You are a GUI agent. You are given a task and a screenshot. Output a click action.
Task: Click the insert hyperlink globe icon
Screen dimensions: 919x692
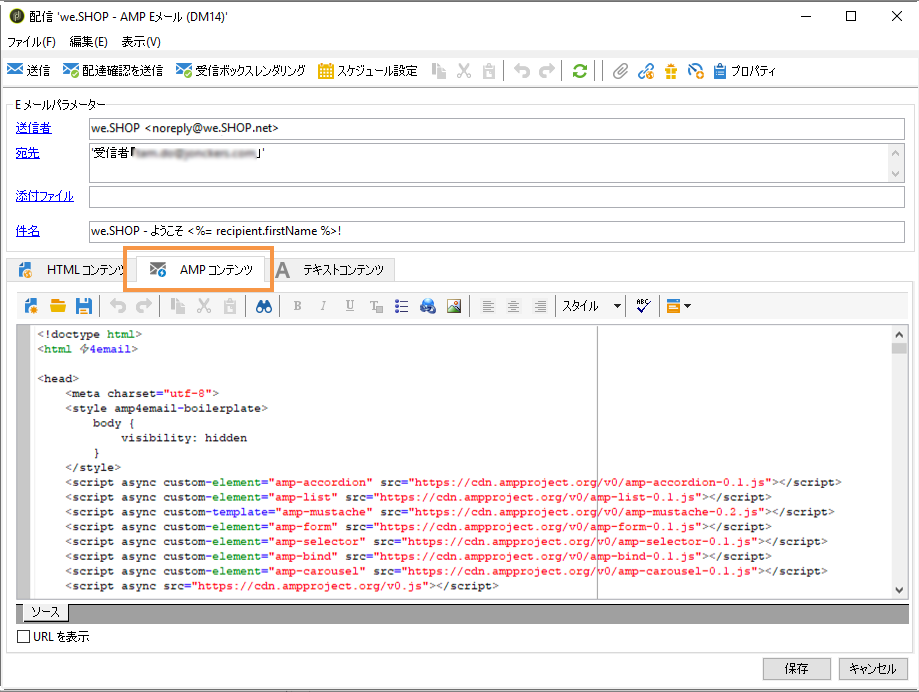(428, 305)
